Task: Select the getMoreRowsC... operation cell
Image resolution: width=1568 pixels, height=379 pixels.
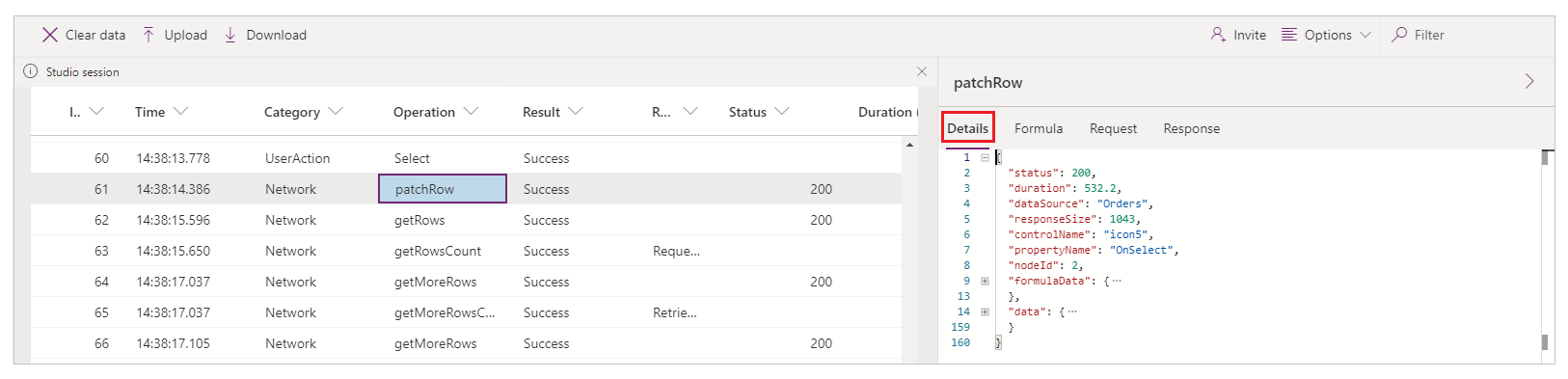Action: pyautogui.click(x=445, y=312)
